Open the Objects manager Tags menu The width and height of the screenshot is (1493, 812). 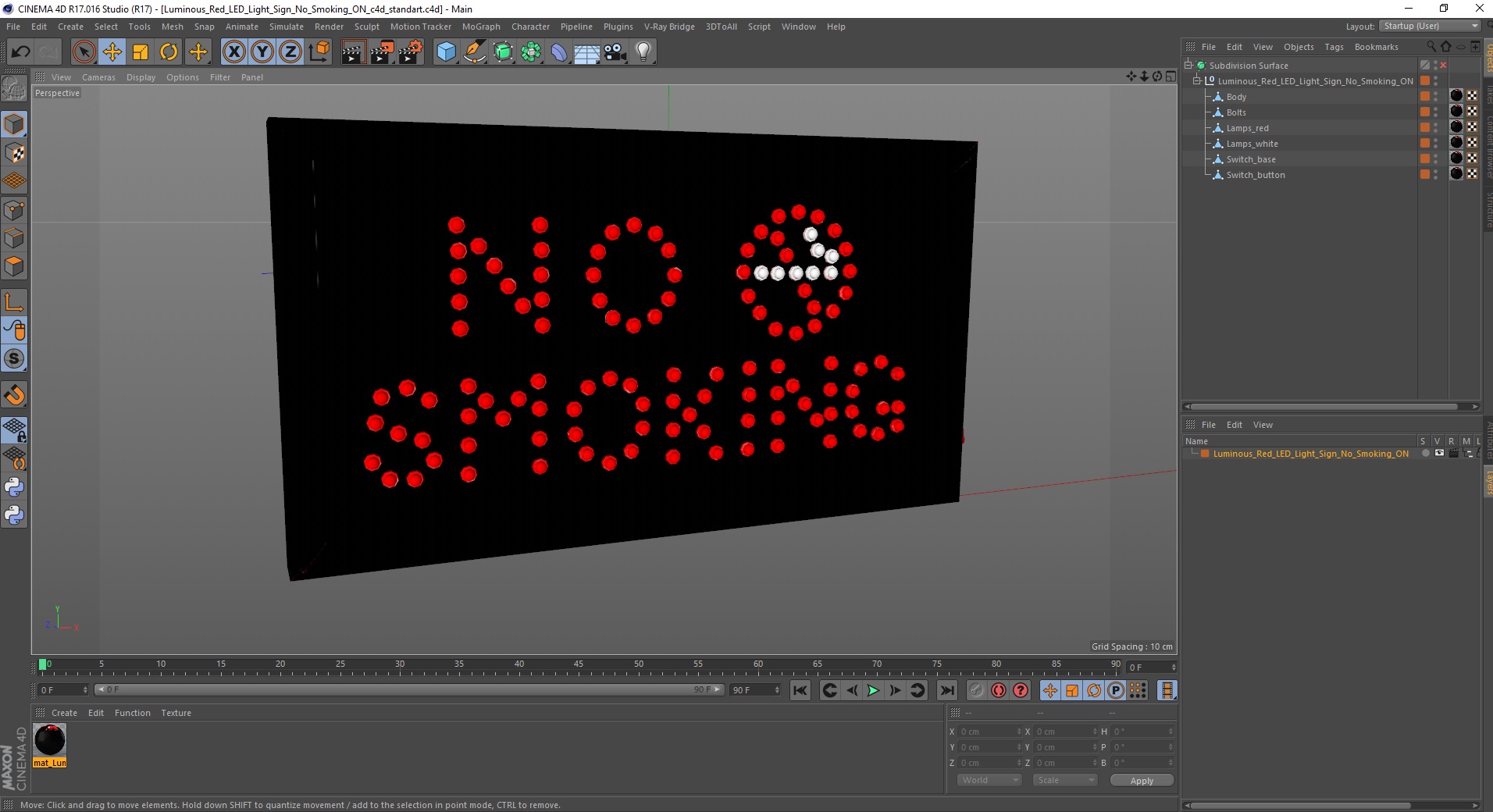coord(1334,47)
